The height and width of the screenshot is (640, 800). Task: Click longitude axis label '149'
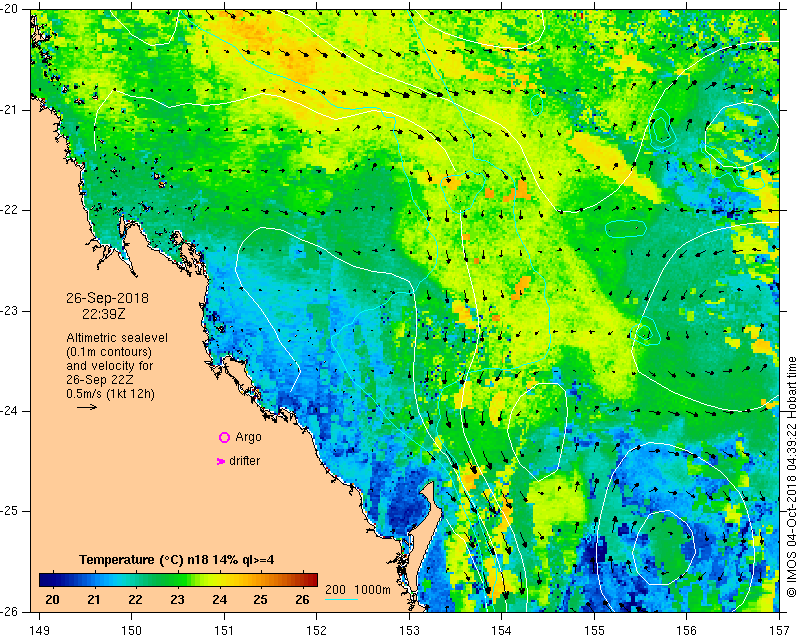pos(39,631)
